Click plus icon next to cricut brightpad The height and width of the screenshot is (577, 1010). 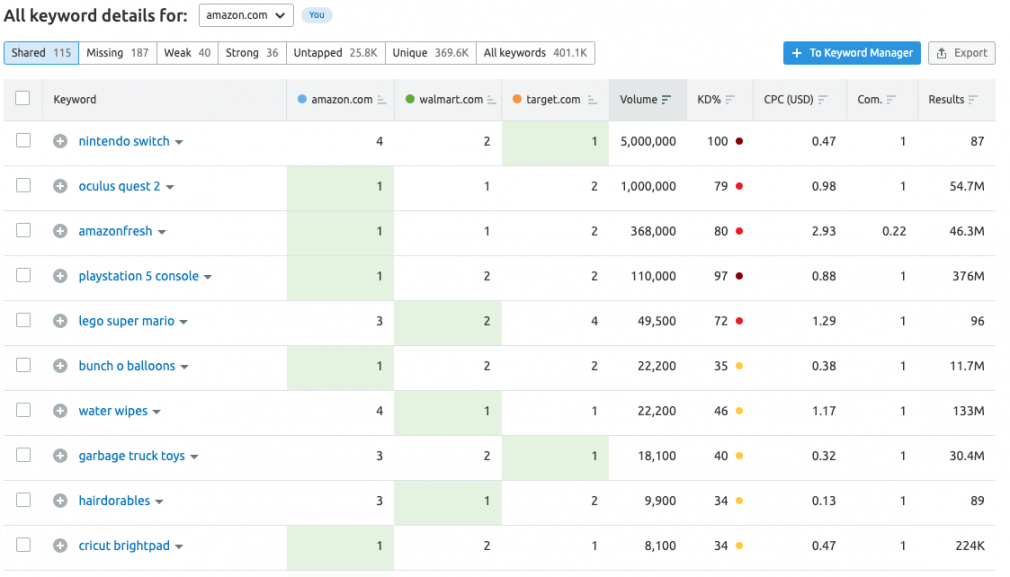point(60,545)
